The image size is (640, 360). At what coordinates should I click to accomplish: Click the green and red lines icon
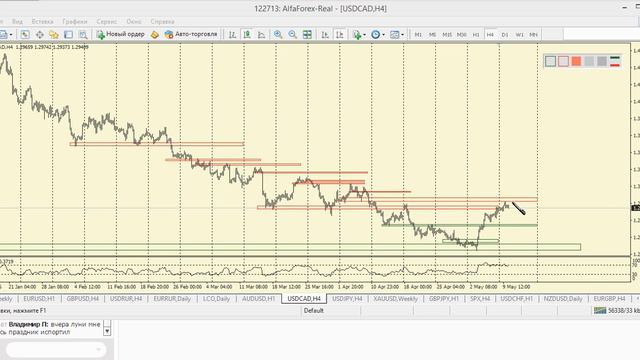[x=615, y=61]
